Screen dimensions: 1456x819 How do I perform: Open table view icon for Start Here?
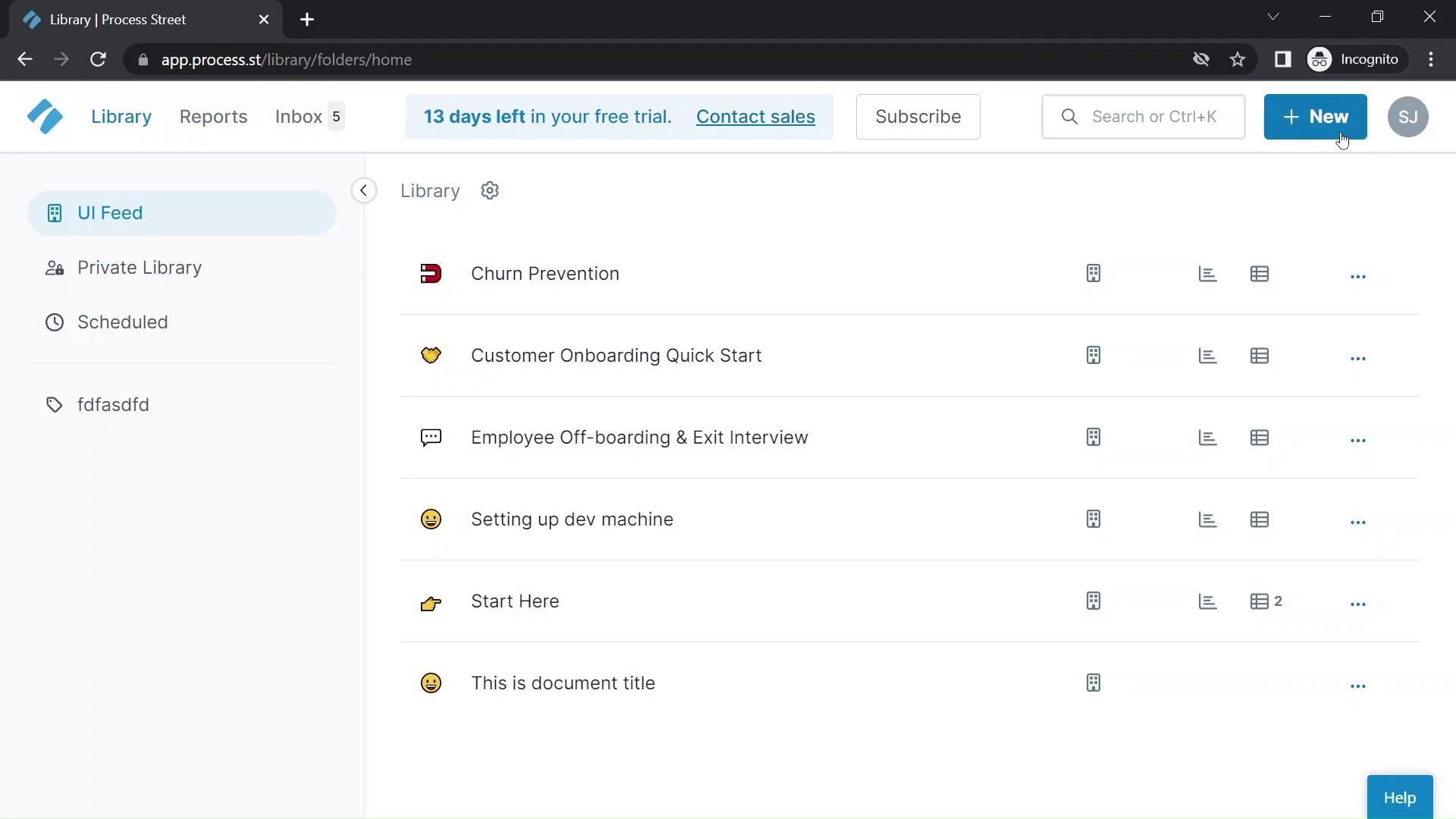[x=1260, y=601]
